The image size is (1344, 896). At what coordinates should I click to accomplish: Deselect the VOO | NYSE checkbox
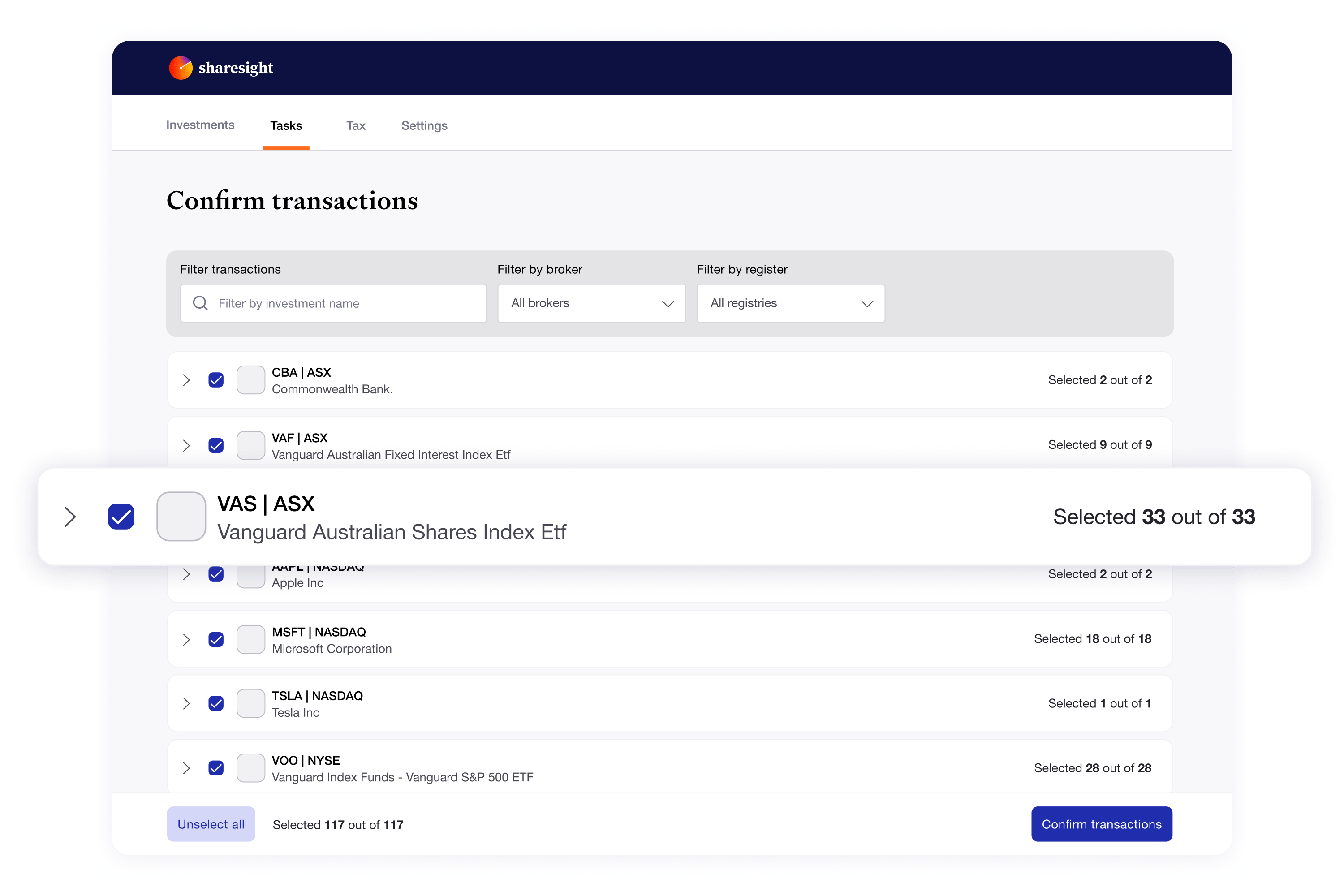pos(216,768)
